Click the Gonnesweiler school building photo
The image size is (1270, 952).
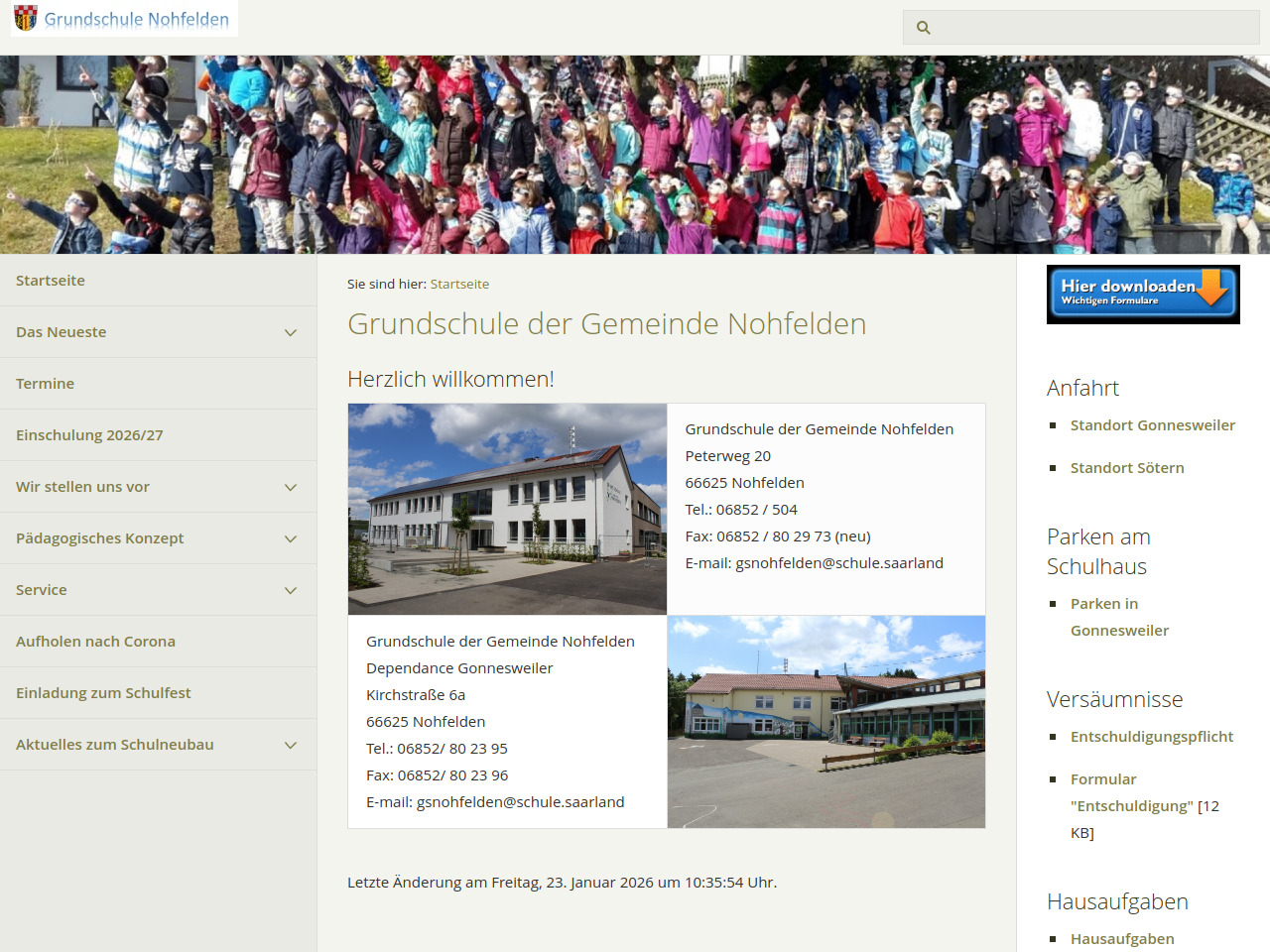tap(826, 721)
